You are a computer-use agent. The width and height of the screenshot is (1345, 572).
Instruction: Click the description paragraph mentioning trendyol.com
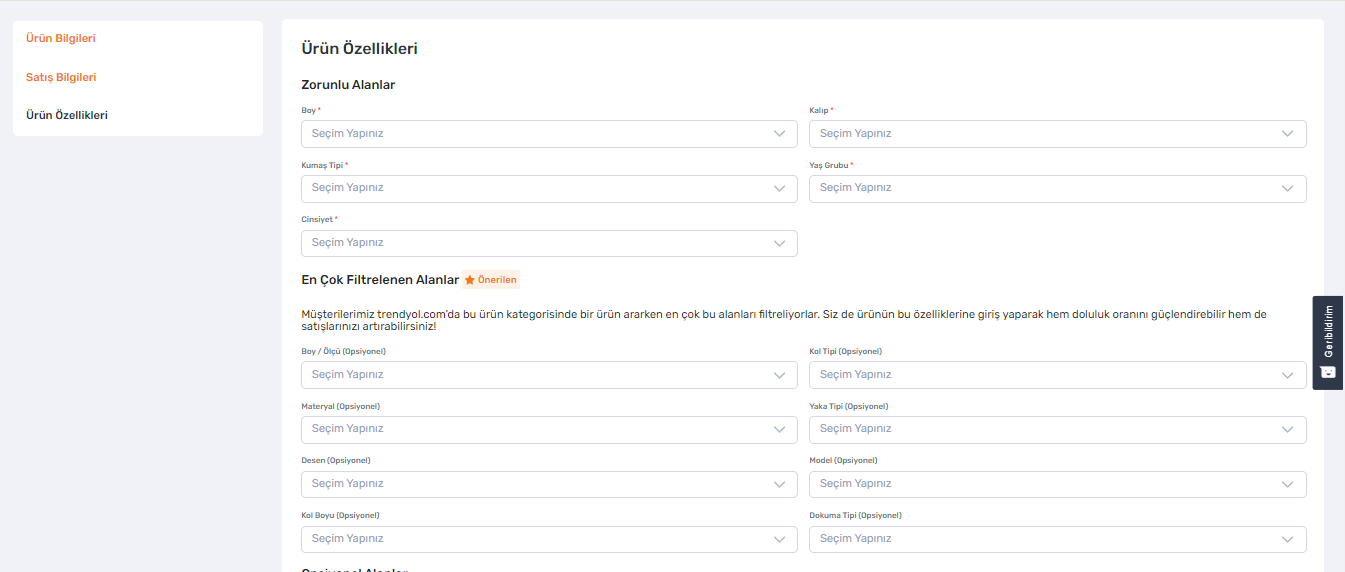(x=783, y=320)
